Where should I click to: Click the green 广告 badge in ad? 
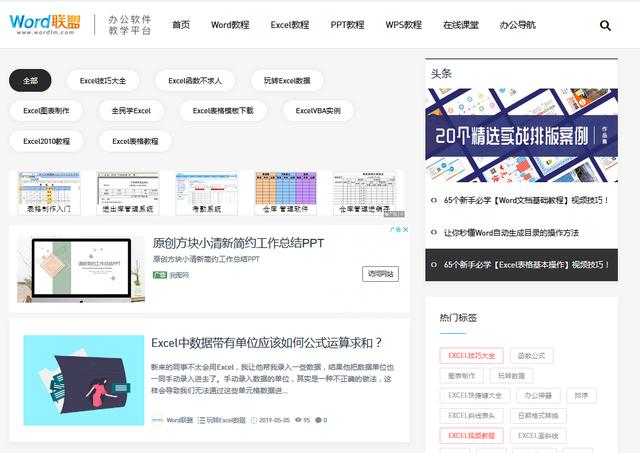click(160, 275)
